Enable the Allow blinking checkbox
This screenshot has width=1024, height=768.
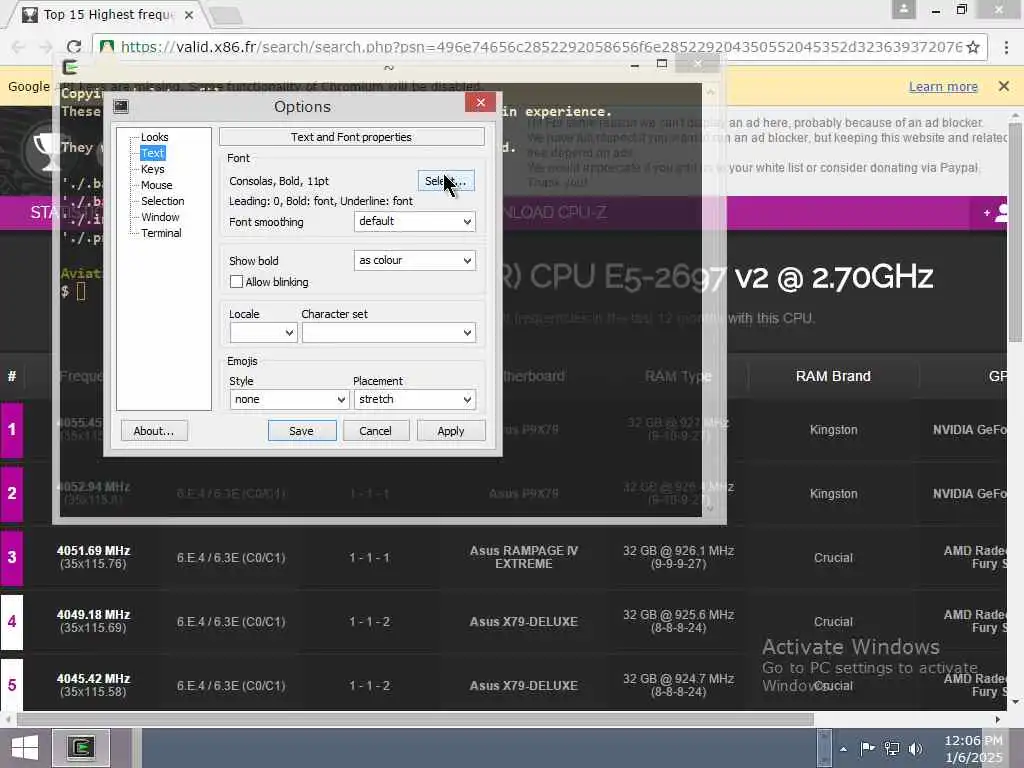236,282
